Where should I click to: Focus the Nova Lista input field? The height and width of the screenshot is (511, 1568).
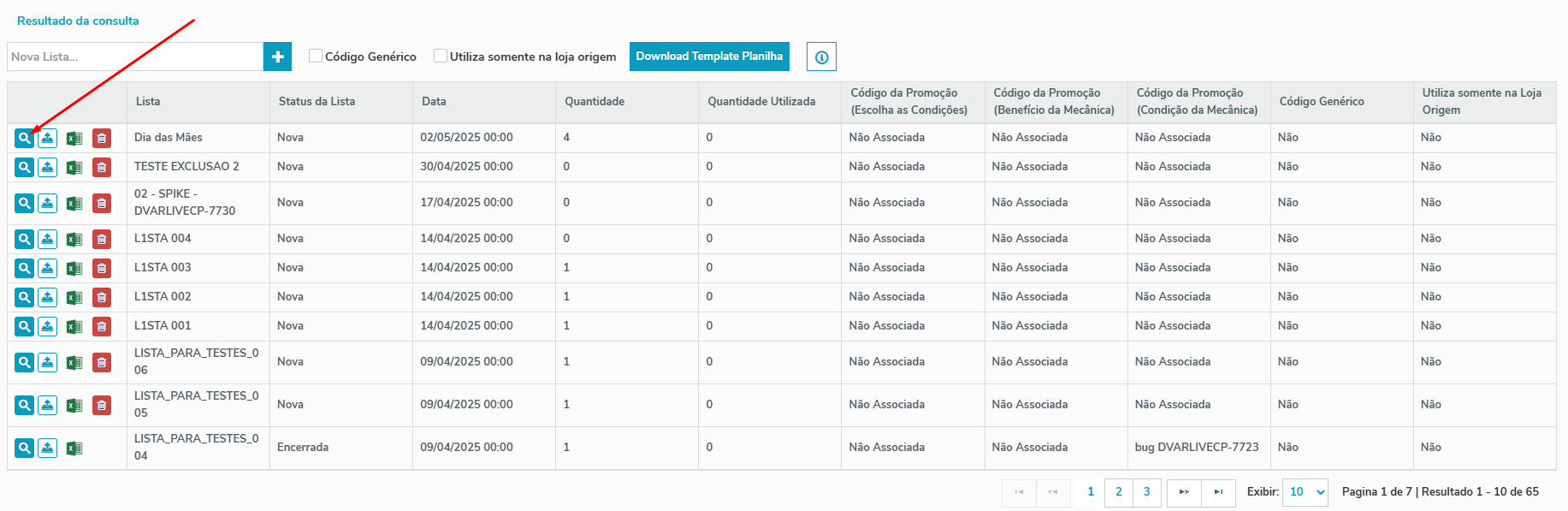[135, 56]
